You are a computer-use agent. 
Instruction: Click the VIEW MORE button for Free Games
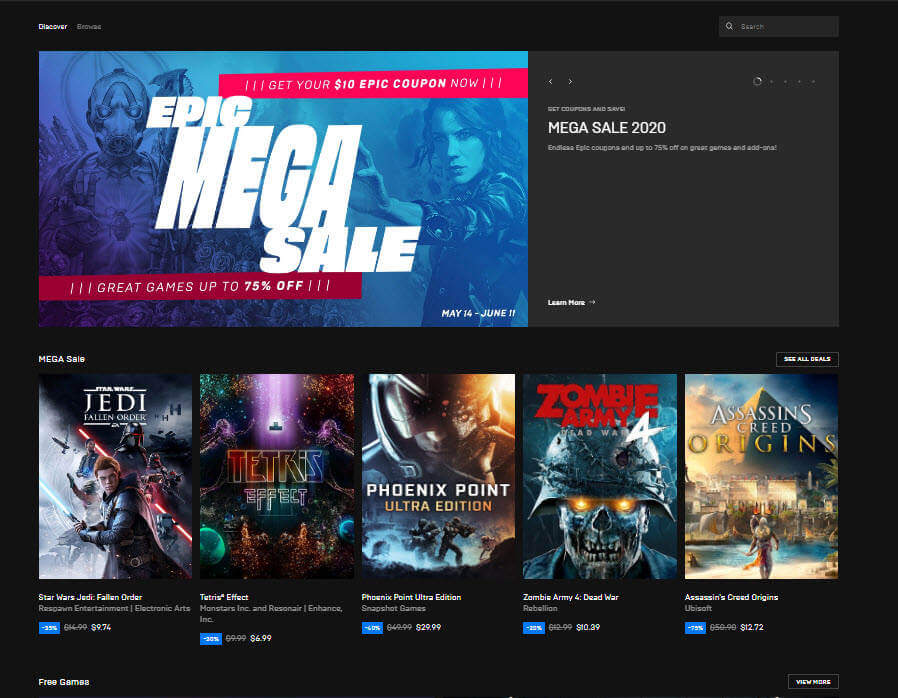[813, 681]
